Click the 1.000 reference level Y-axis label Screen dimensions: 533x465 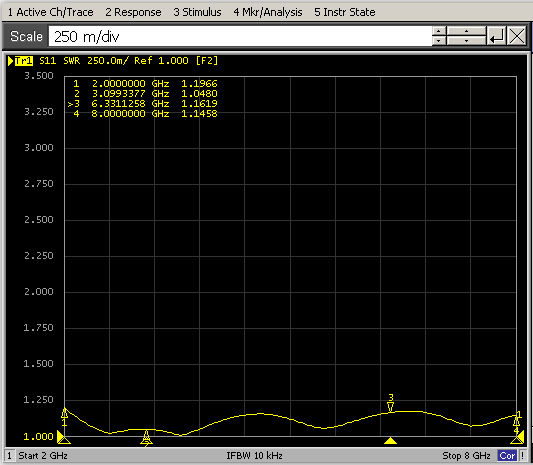[38, 436]
